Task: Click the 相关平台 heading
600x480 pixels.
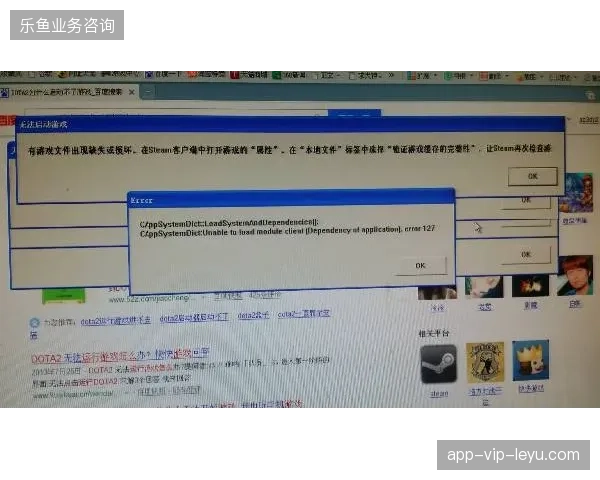Action: [x=434, y=333]
